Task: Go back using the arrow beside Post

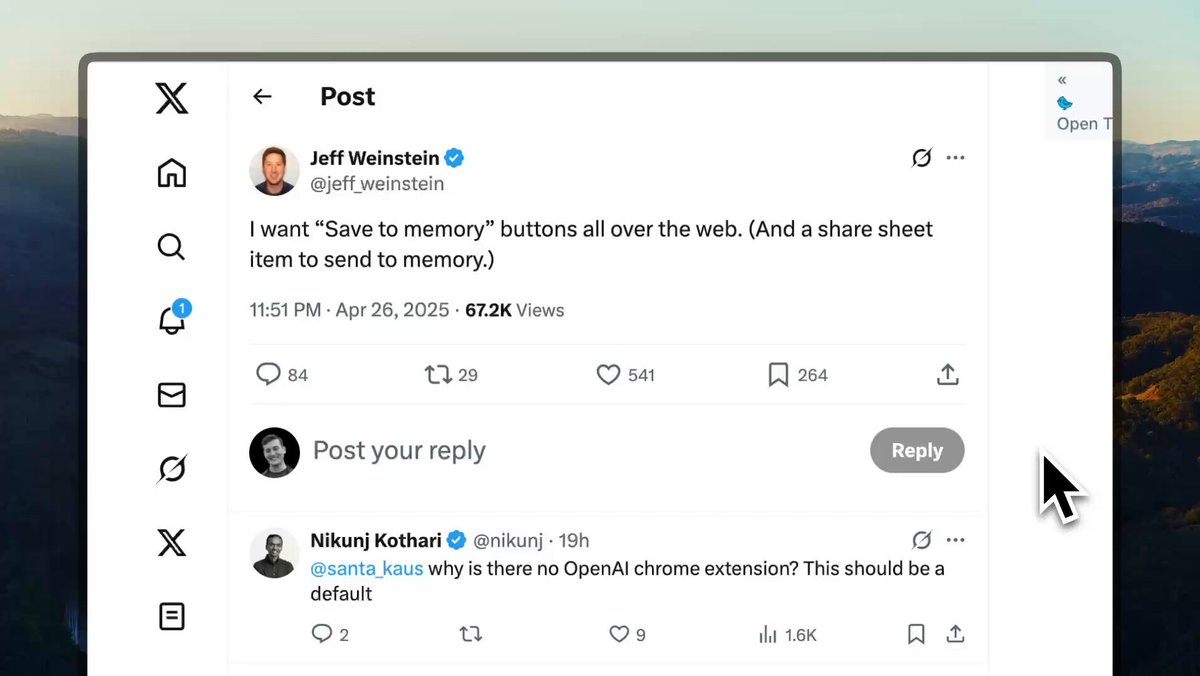Action: point(262,96)
